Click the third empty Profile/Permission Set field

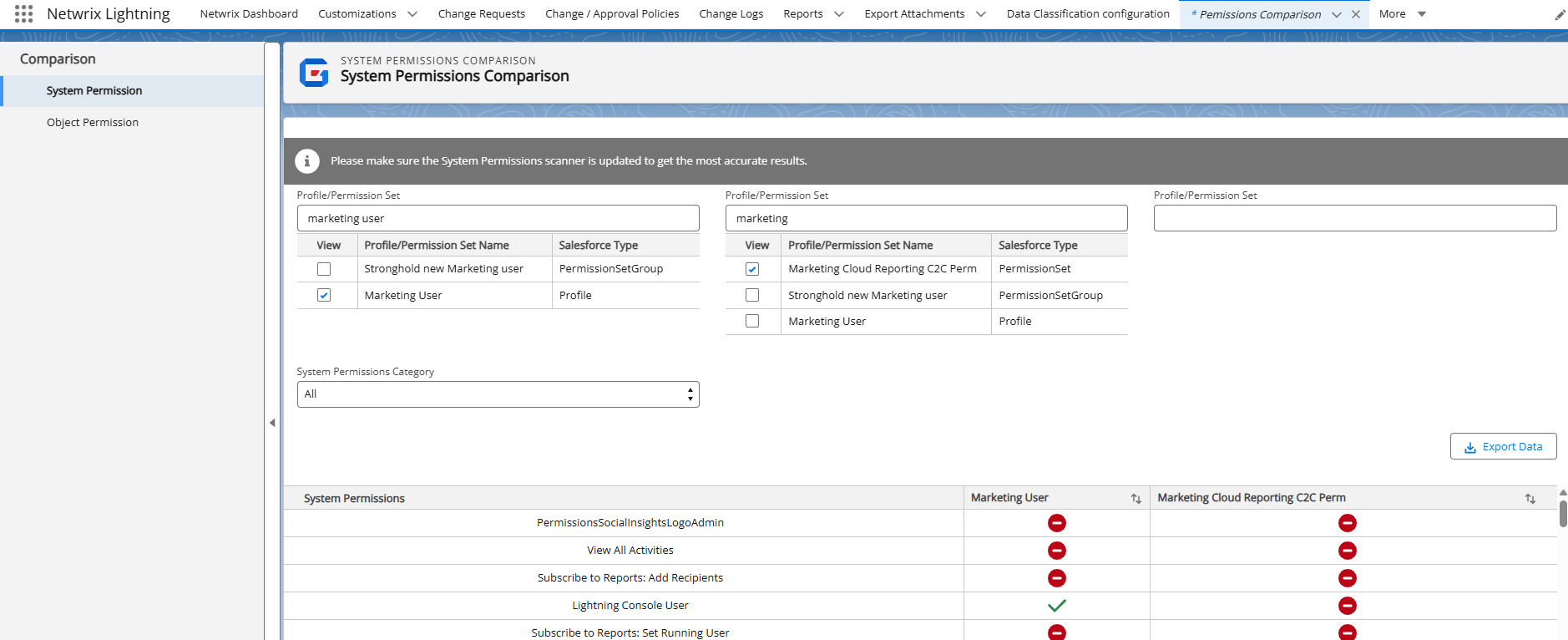tap(1354, 218)
